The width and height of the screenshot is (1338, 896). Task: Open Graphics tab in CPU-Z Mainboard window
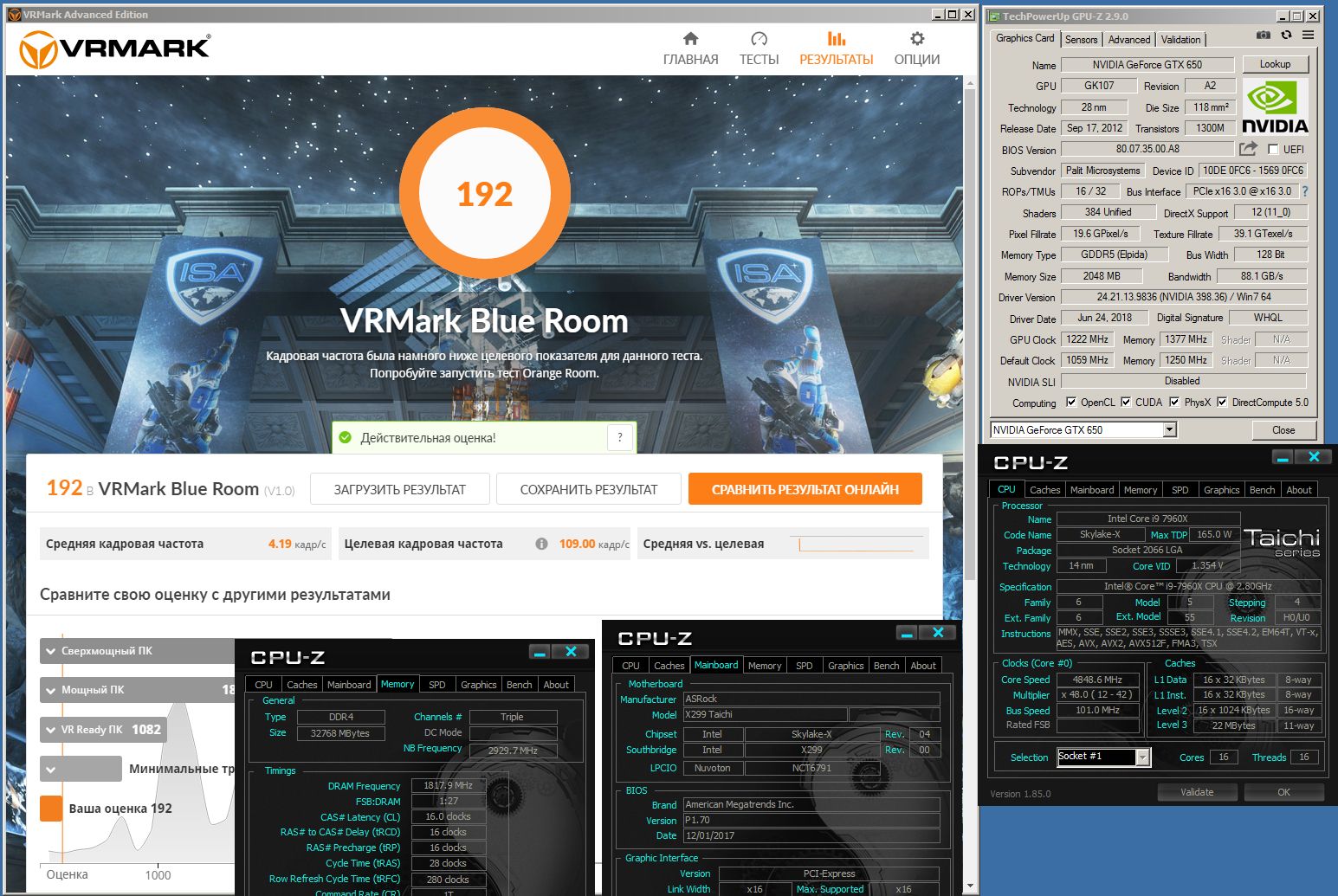pyautogui.click(x=845, y=666)
